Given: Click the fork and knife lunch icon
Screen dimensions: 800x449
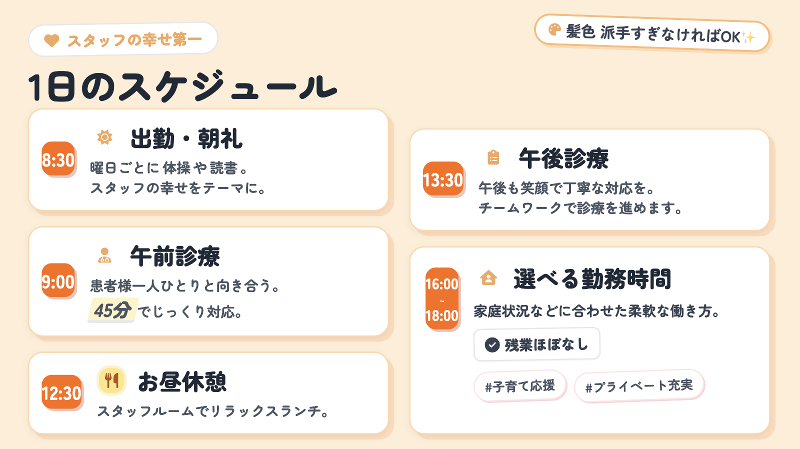Looking at the screenshot, I should point(111,380).
